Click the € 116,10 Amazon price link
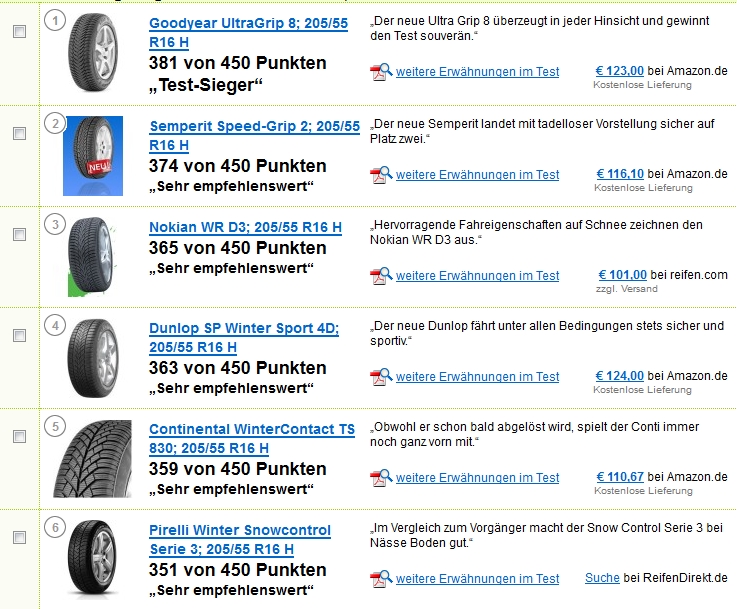The image size is (737, 609). [620, 174]
